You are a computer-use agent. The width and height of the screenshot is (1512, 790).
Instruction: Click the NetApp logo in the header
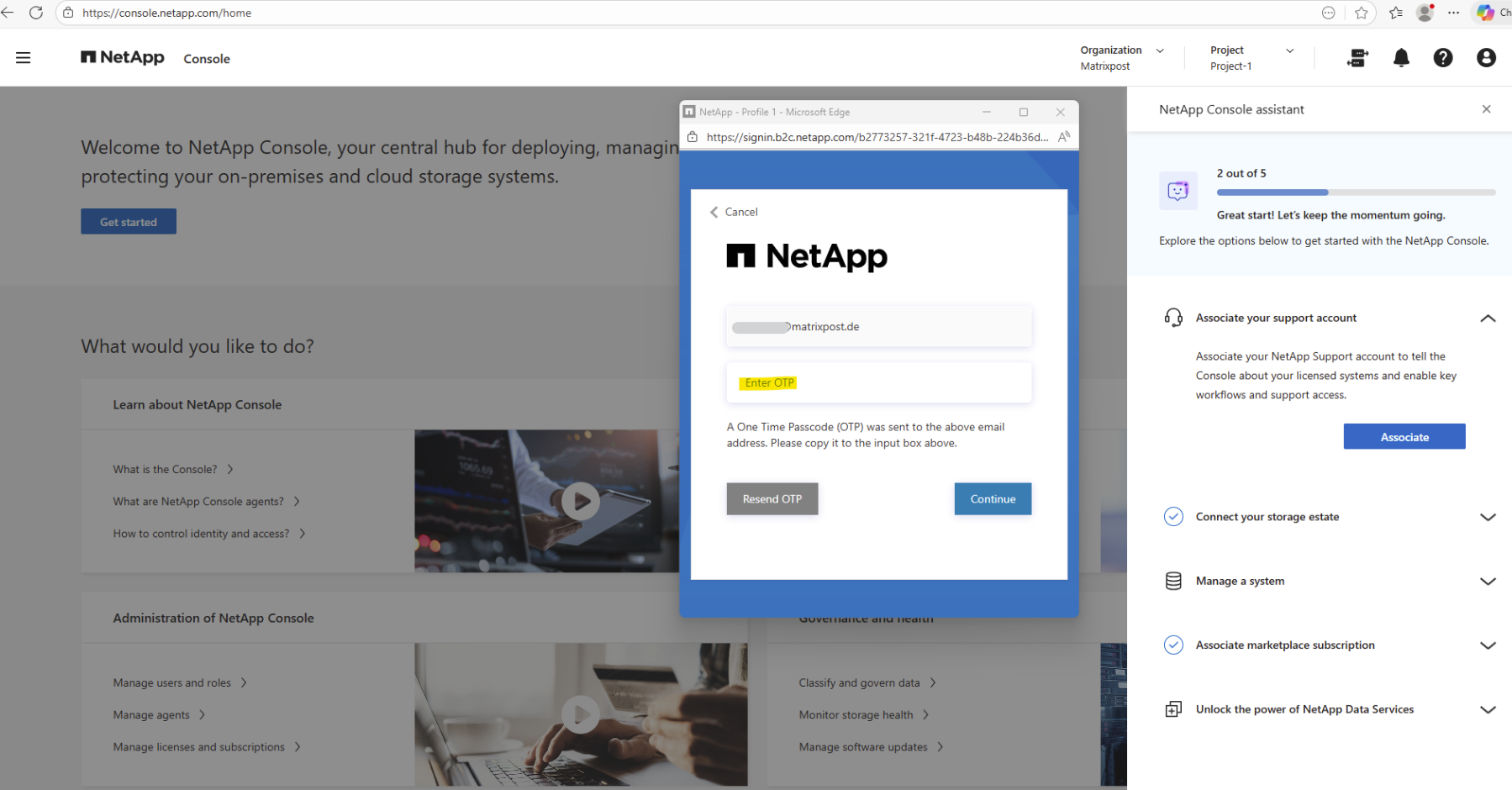(x=123, y=57)
